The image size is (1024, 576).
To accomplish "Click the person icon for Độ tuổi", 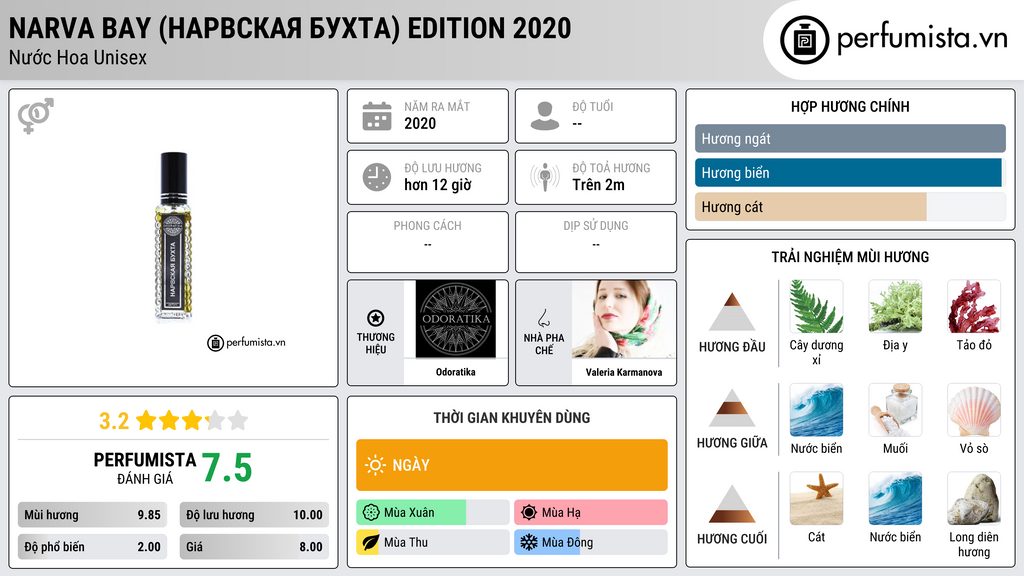I will coord(545,116).
